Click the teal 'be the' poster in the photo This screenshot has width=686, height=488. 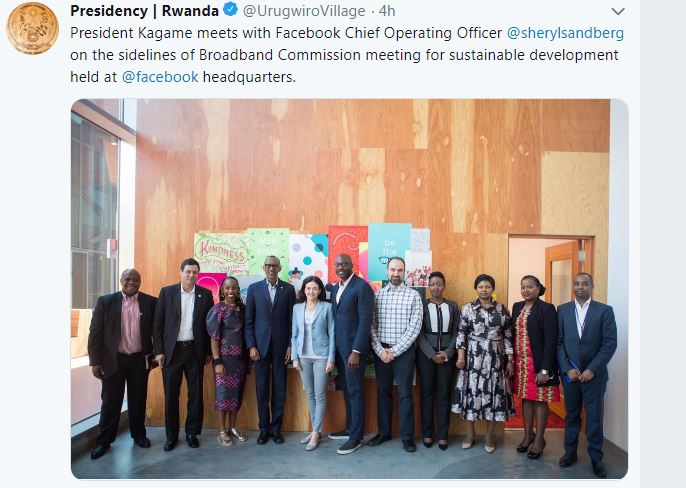tap(389, 251)
